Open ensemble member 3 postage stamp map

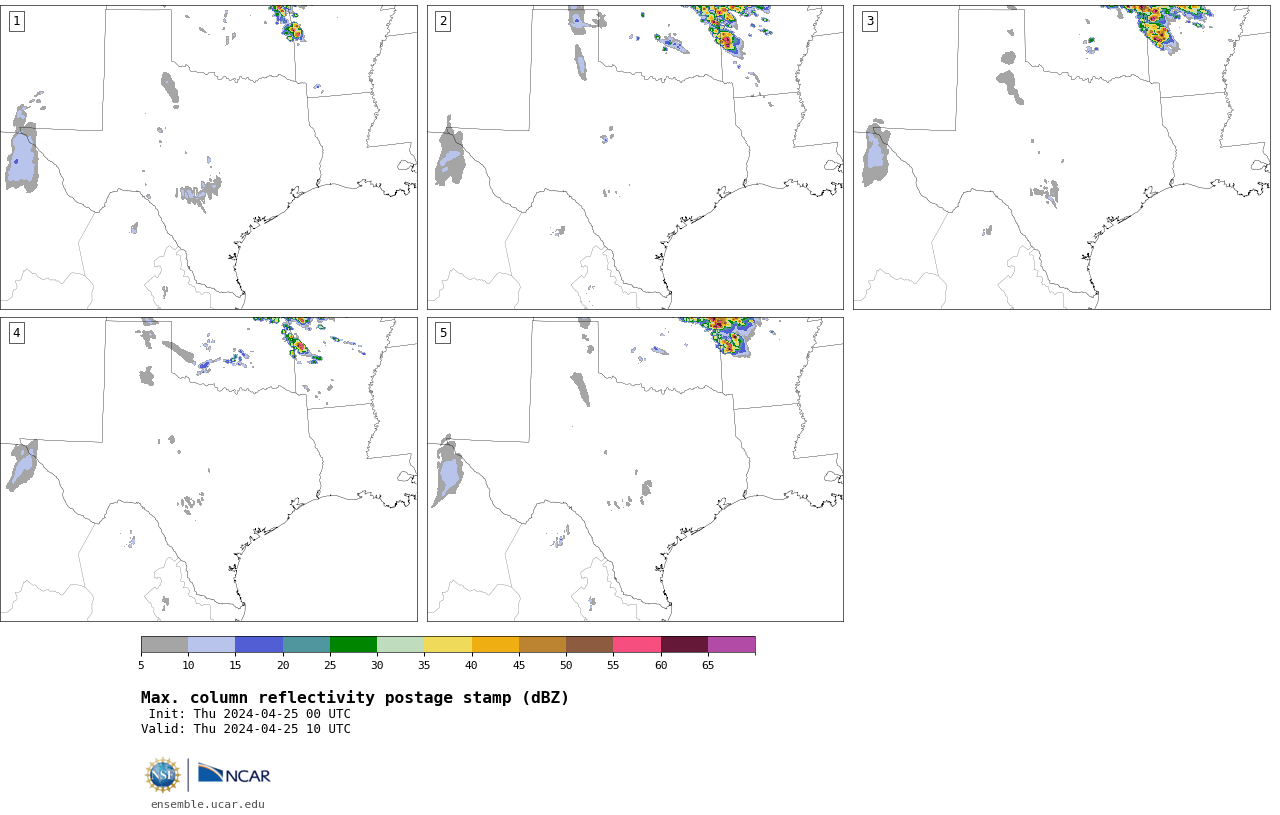pos(1062,157)
